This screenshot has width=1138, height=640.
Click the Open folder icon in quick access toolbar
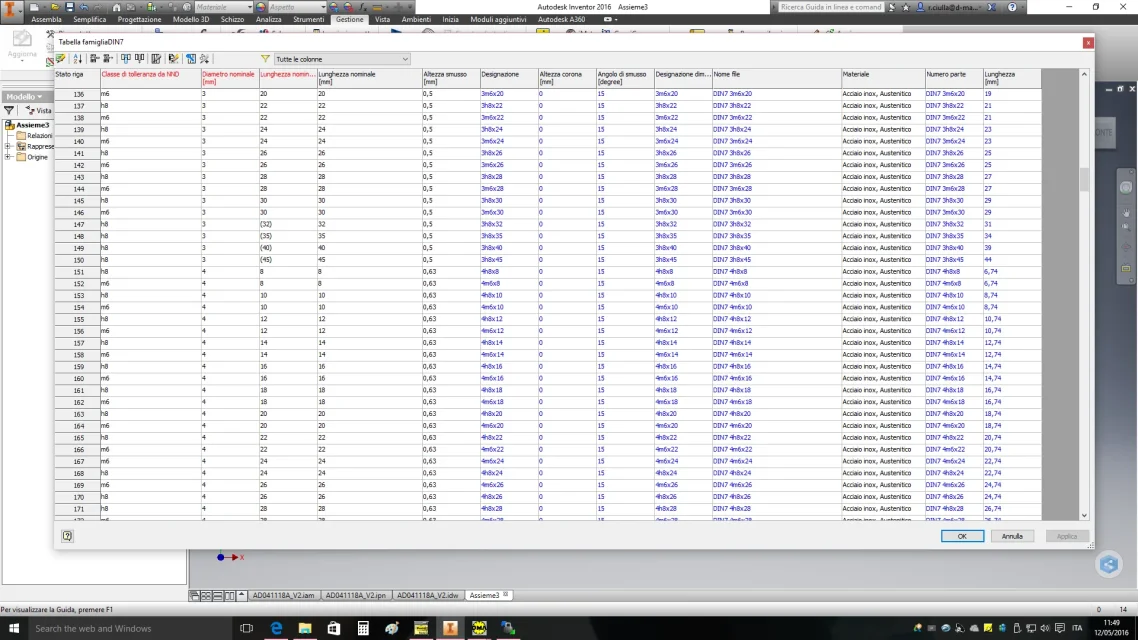(54, 7)
